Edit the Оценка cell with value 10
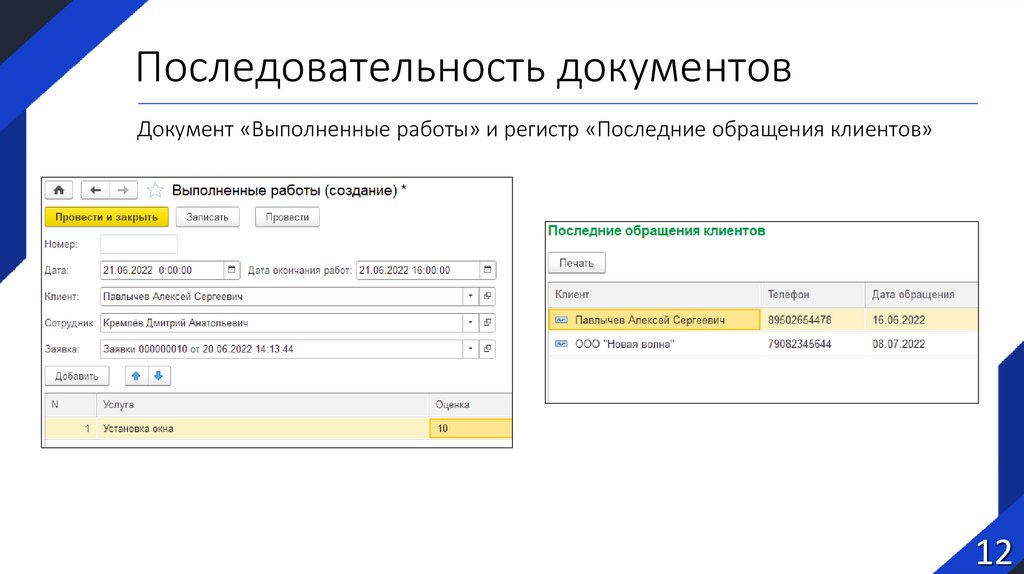This screenshot has height=574, width=1024. [x=471, y=428]
